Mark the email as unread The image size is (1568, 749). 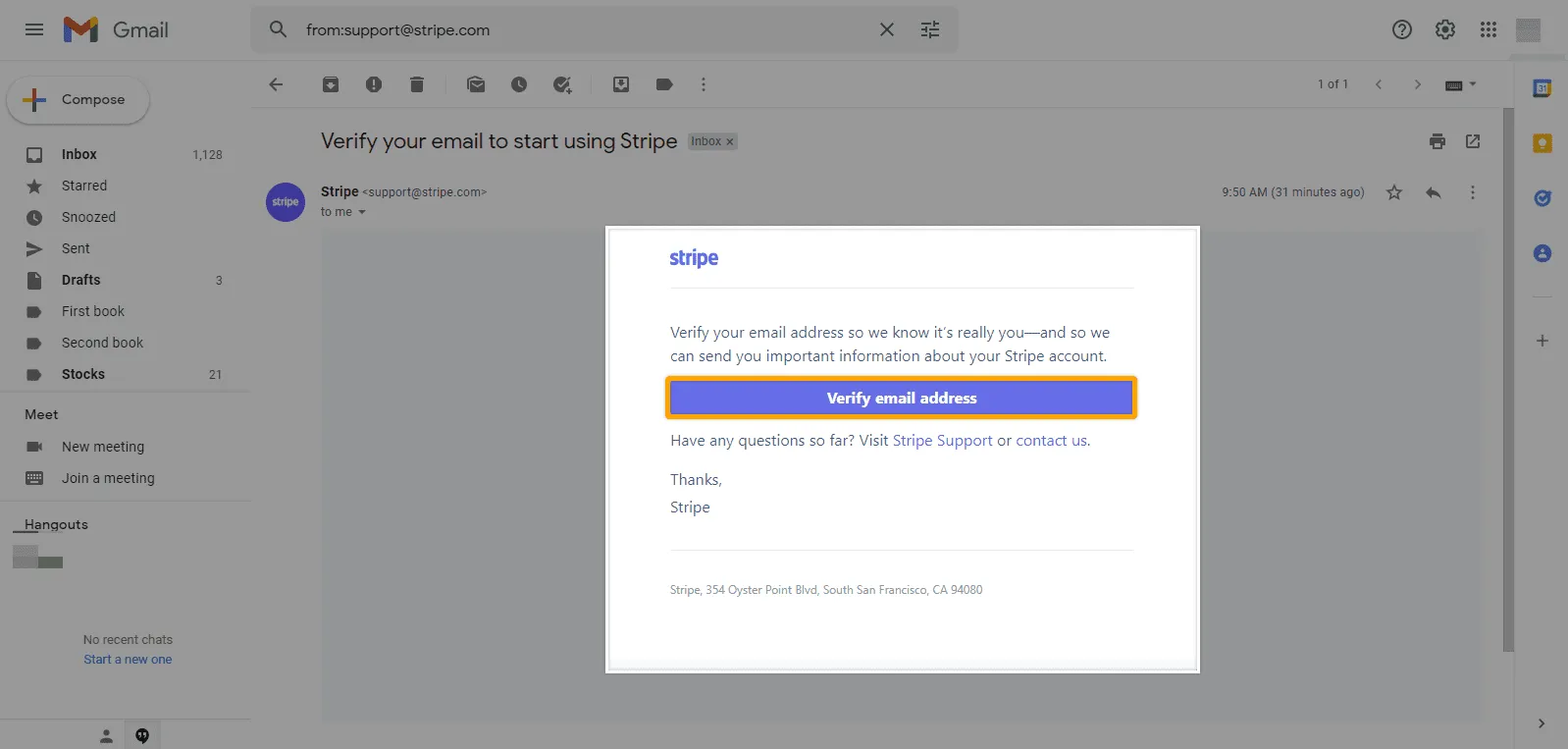coord(476,84)
